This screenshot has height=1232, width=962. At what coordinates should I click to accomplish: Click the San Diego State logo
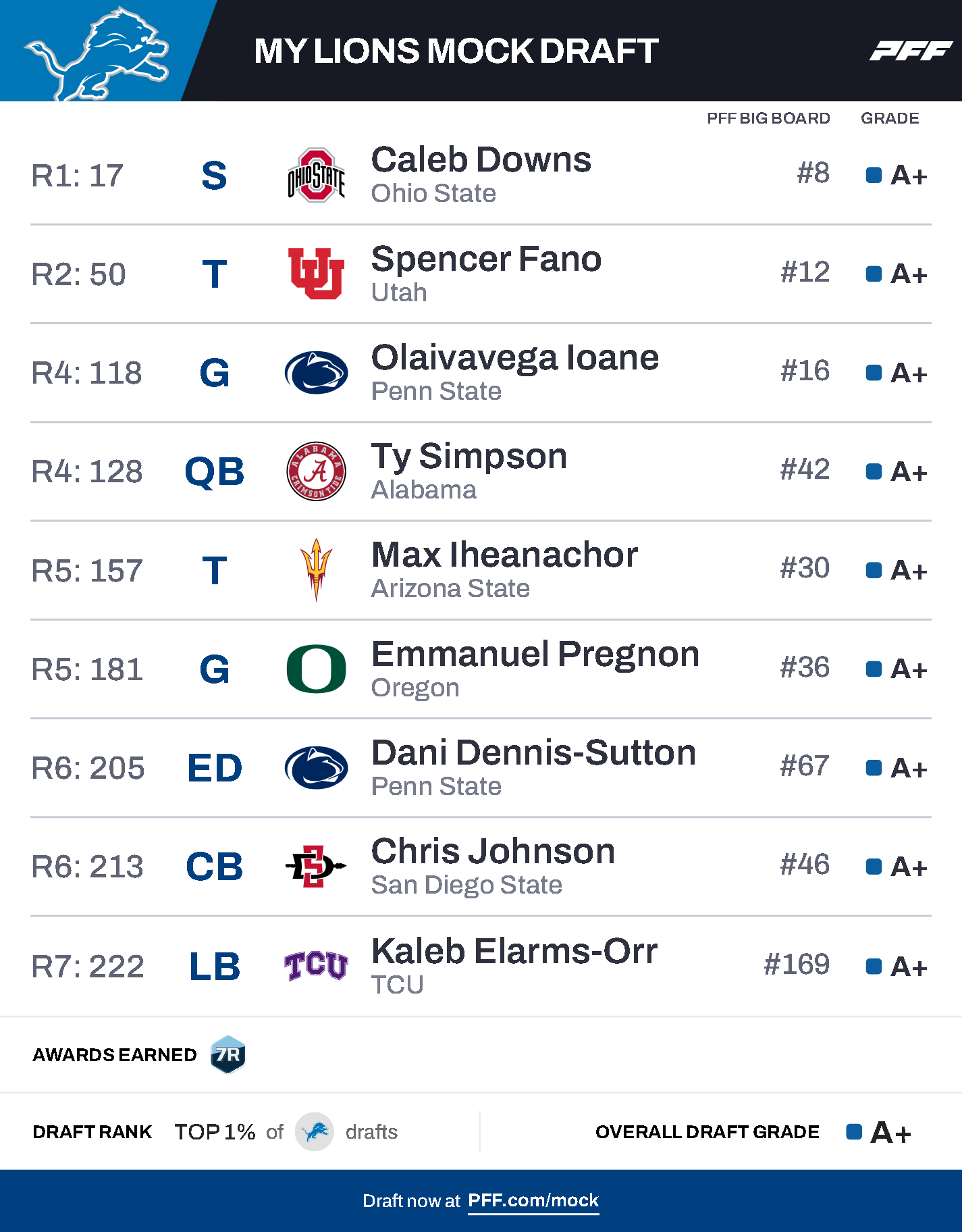coord(316,866)
